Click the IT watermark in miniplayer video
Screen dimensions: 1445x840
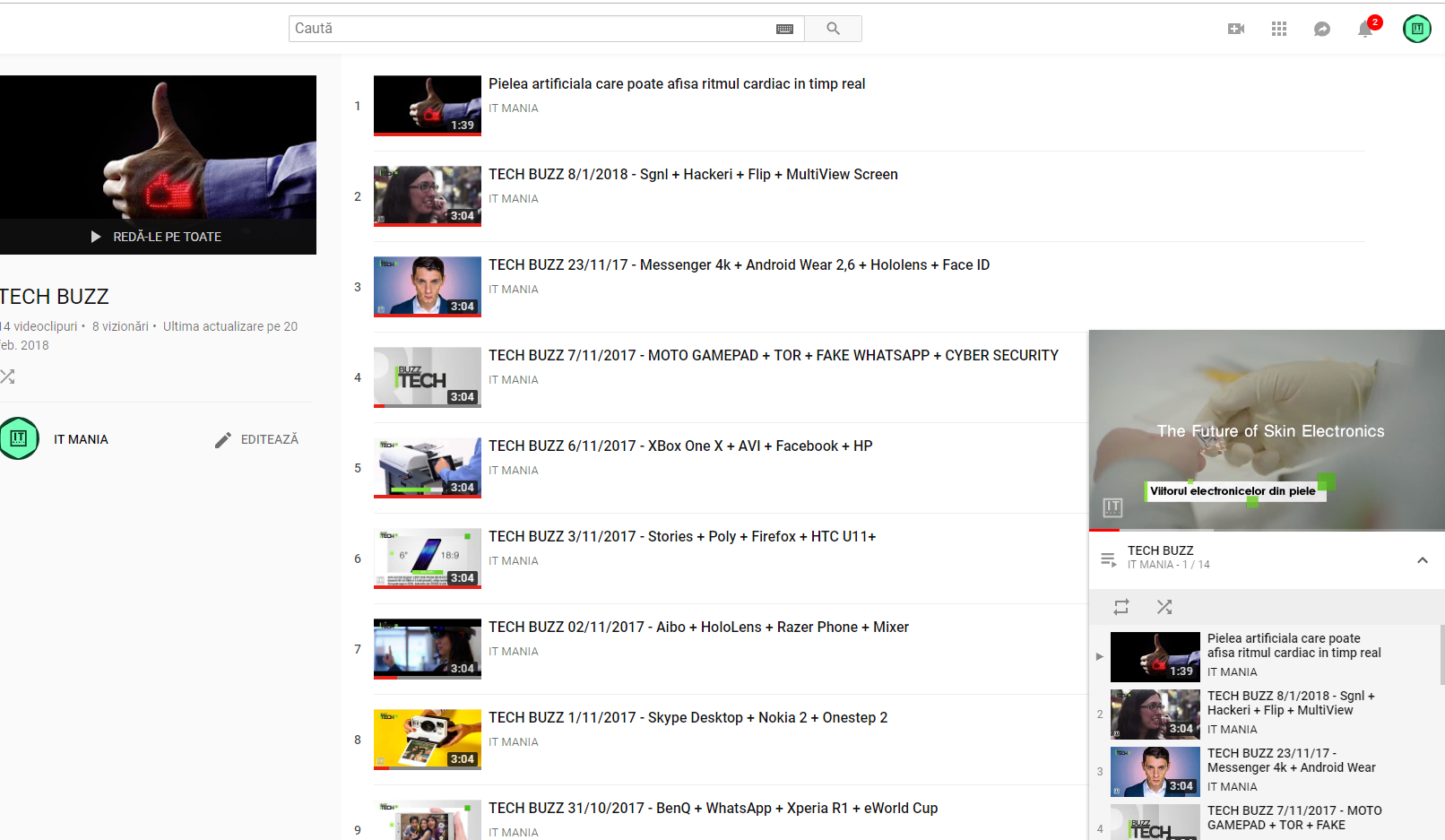click(1112, 507)
